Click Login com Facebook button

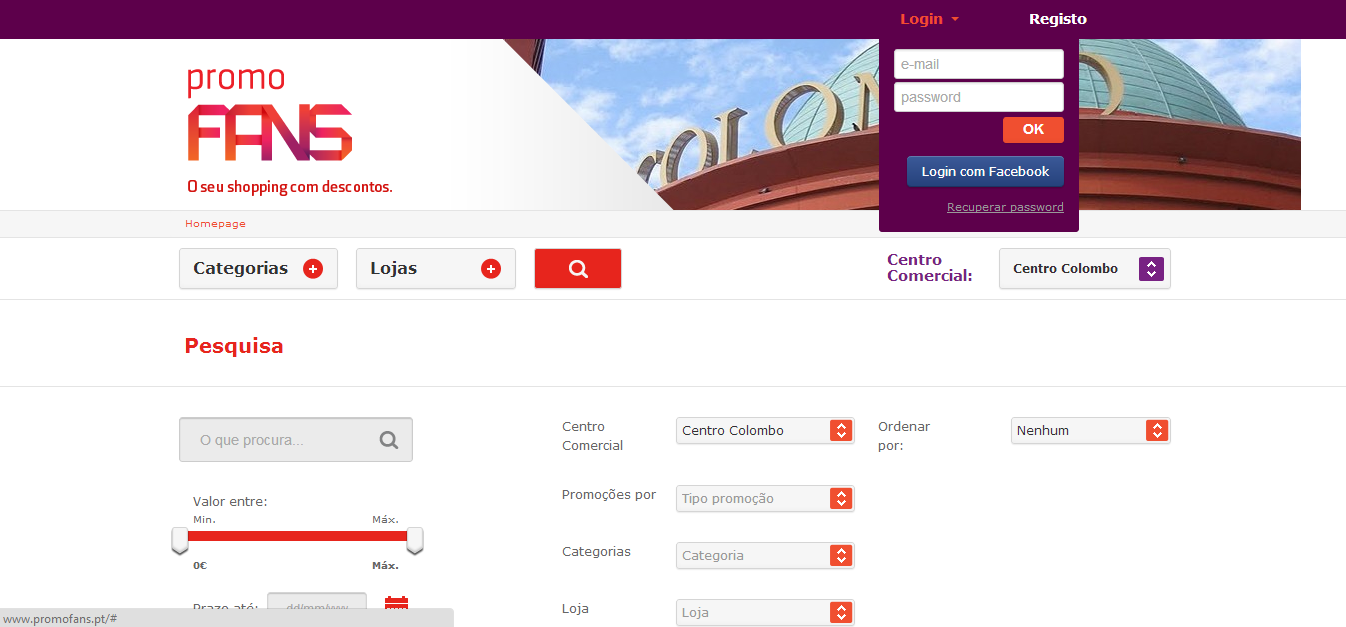coord(985,171)
